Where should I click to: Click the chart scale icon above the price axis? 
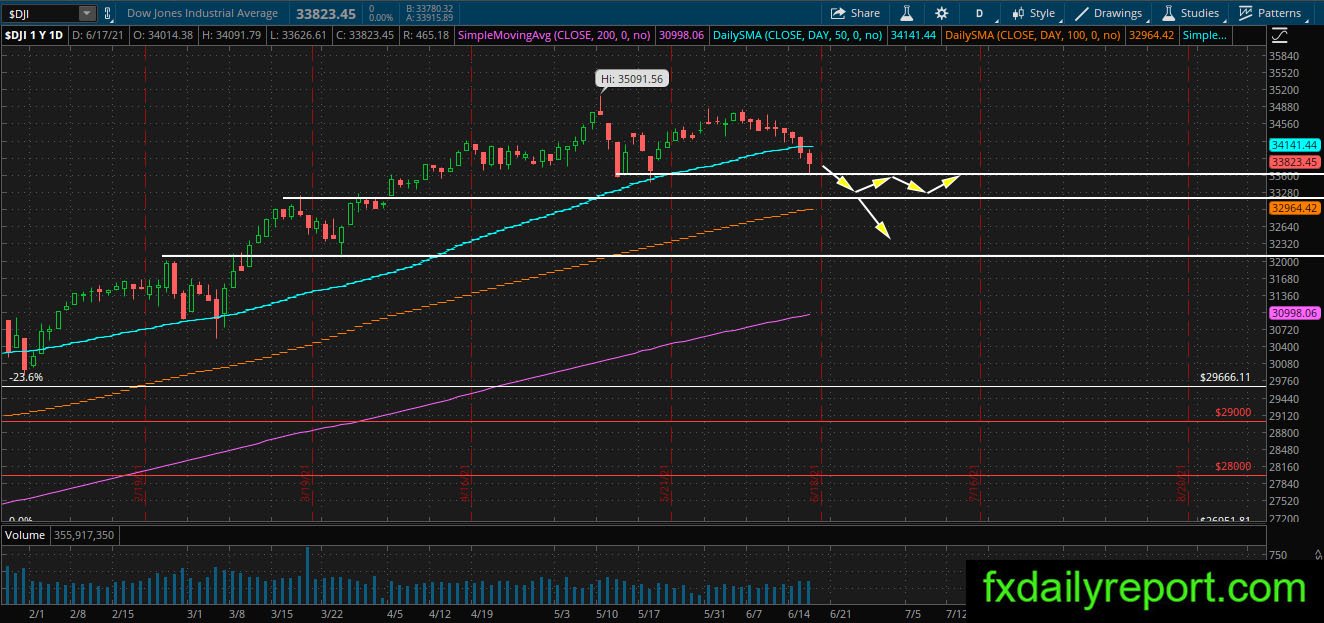(x=1279, y=35)
